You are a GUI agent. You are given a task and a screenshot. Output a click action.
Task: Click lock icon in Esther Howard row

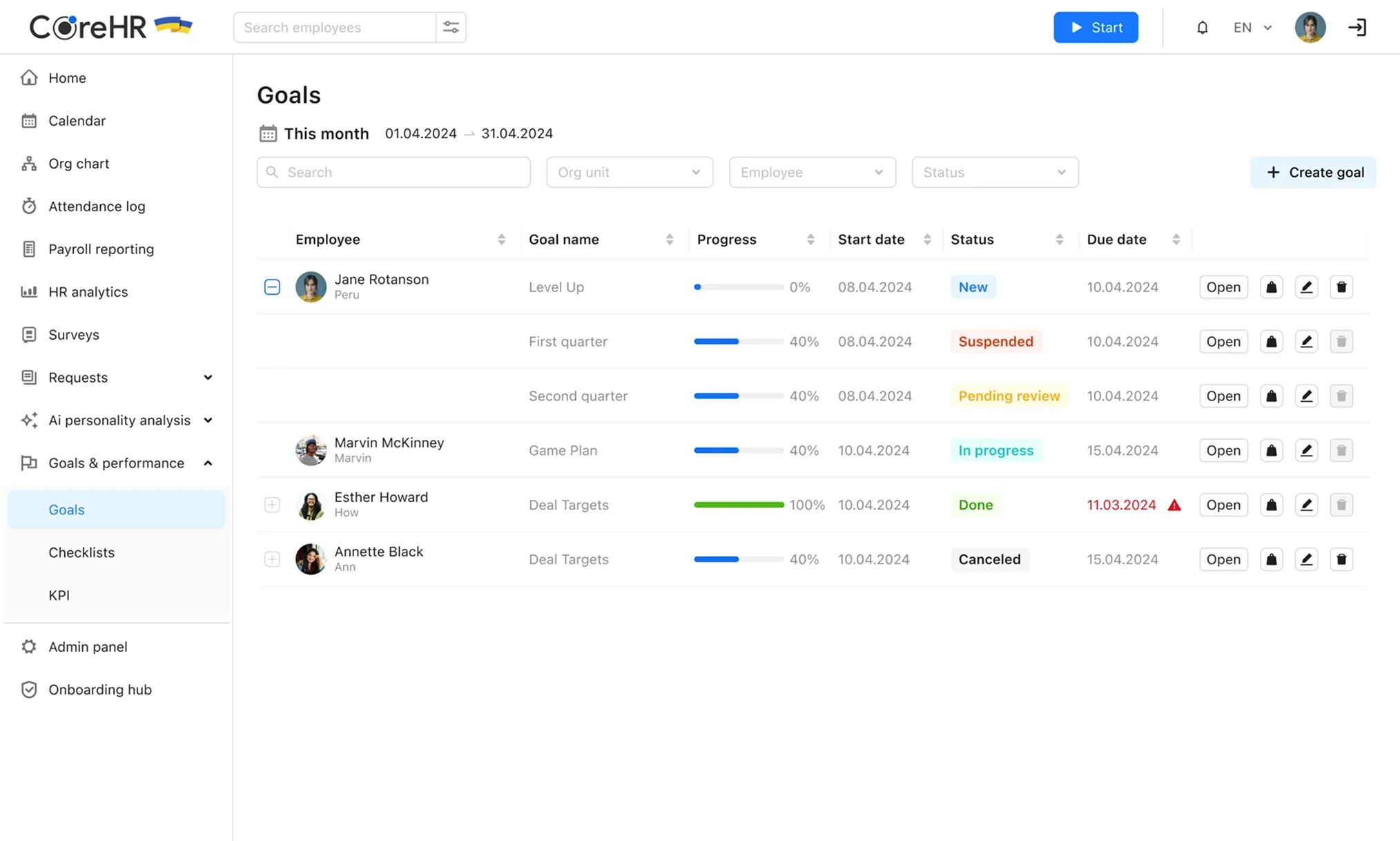pyautogui.click(x=1271, y=505)
